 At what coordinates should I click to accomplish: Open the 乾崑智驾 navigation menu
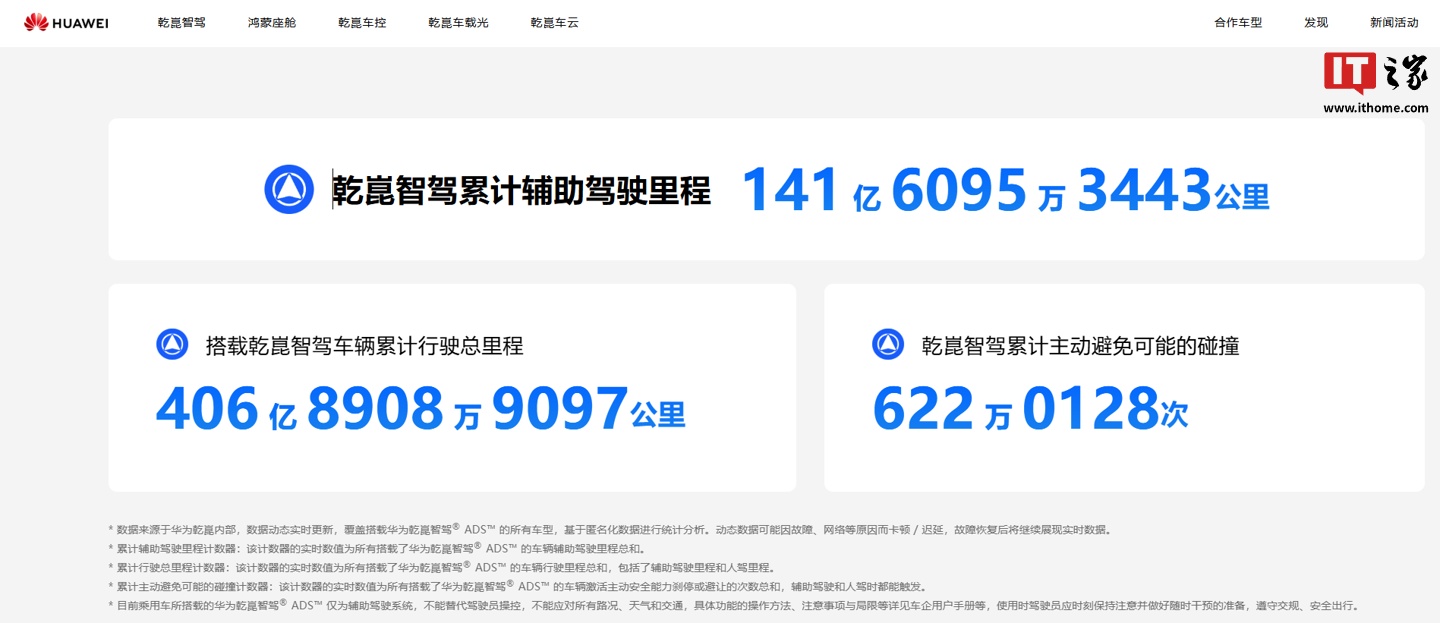(181, 22)
